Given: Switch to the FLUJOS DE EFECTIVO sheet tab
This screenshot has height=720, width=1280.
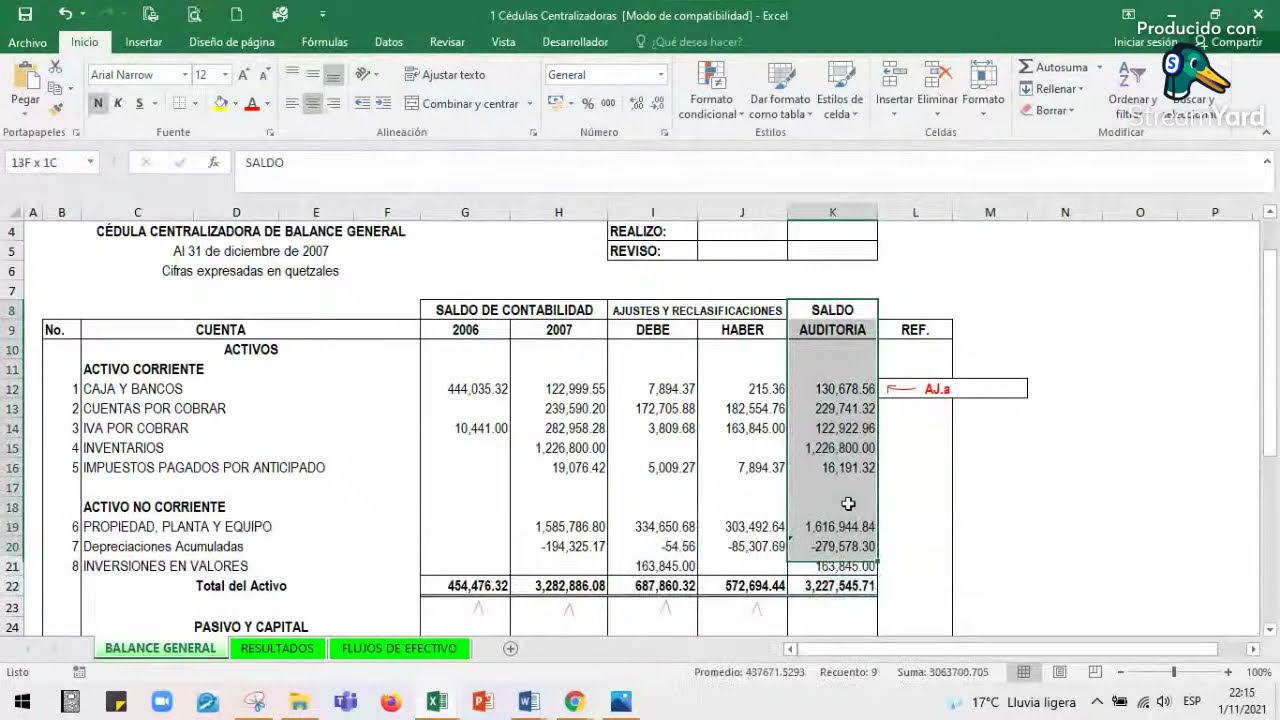Looking at the screenshot, I should coord(399,649).
